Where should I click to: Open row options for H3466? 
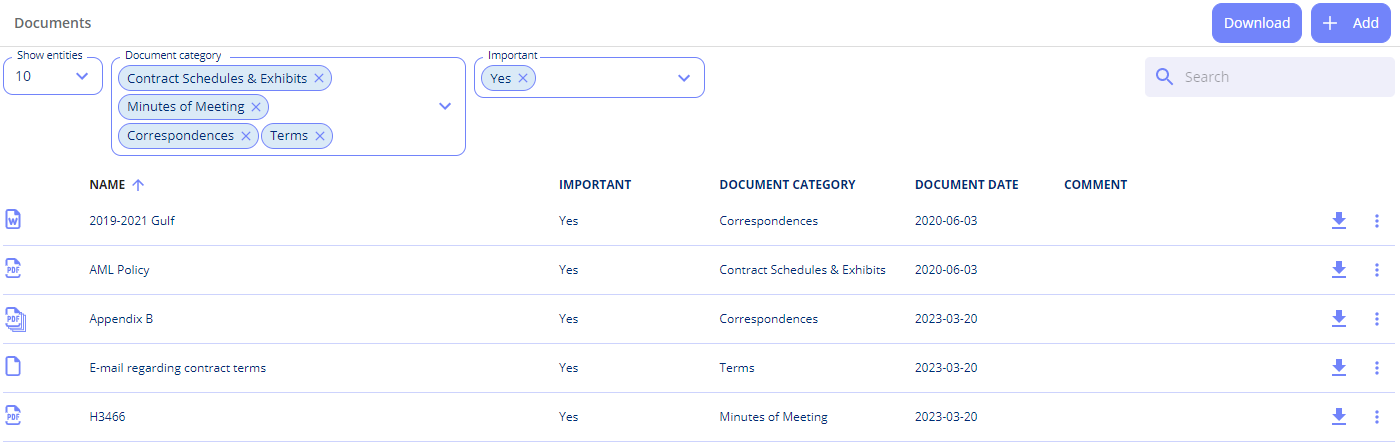(1377, 417)
